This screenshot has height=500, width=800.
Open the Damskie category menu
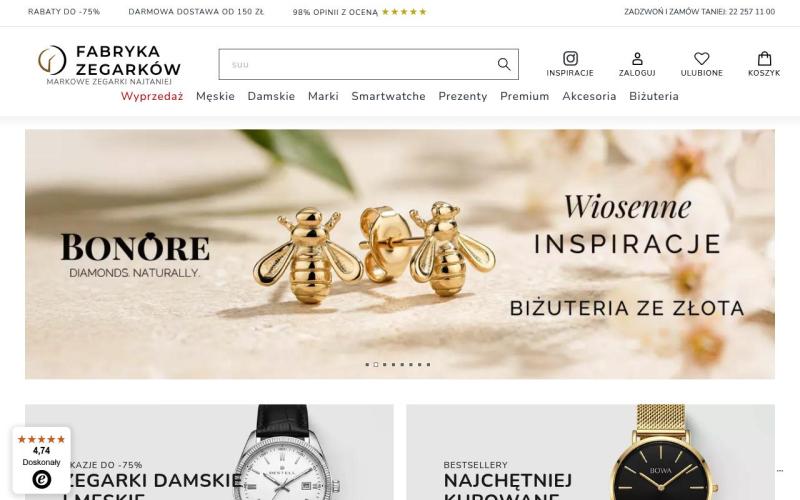point(271,96)
